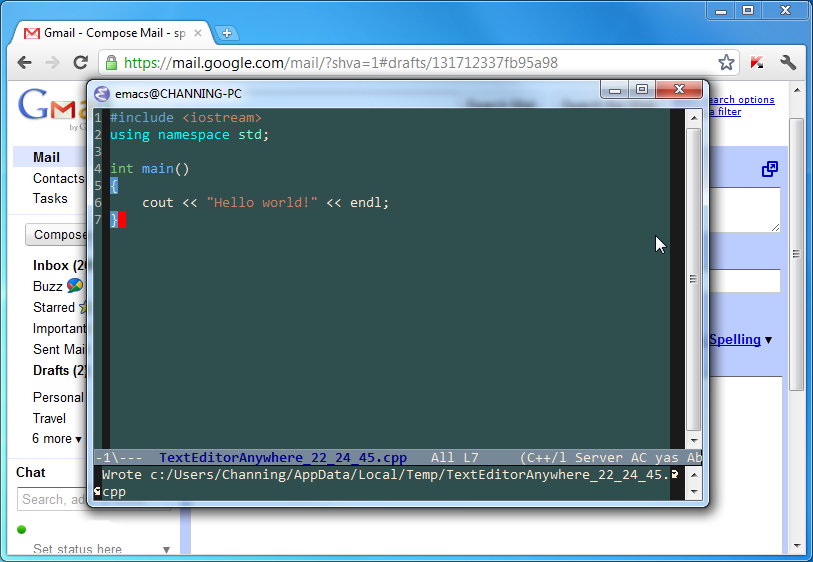Screen dimensions: 813x562
Task: Click the Buzz colorful icon
Action: pos(75,286)
